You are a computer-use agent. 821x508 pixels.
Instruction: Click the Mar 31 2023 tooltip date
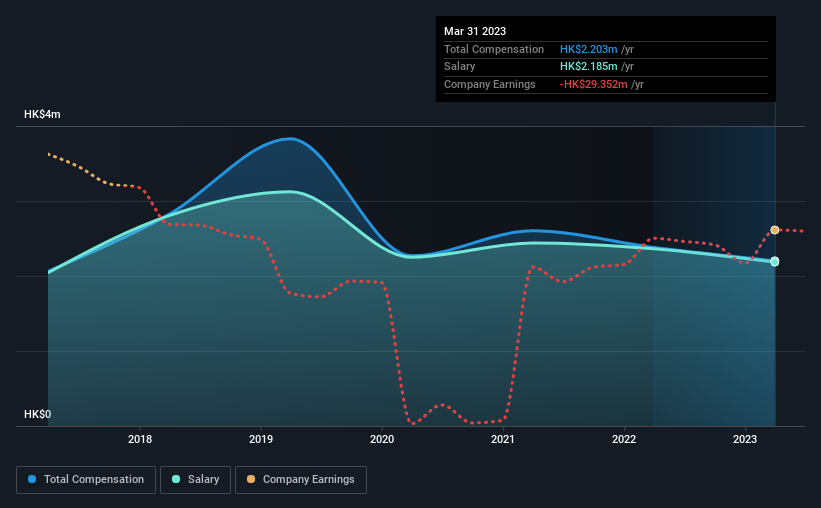coord(475,31)
